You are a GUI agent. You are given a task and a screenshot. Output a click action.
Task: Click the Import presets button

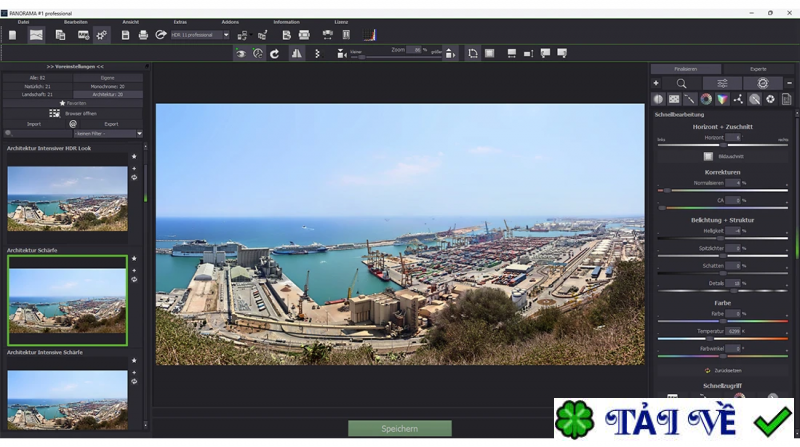tap(34, 124)
